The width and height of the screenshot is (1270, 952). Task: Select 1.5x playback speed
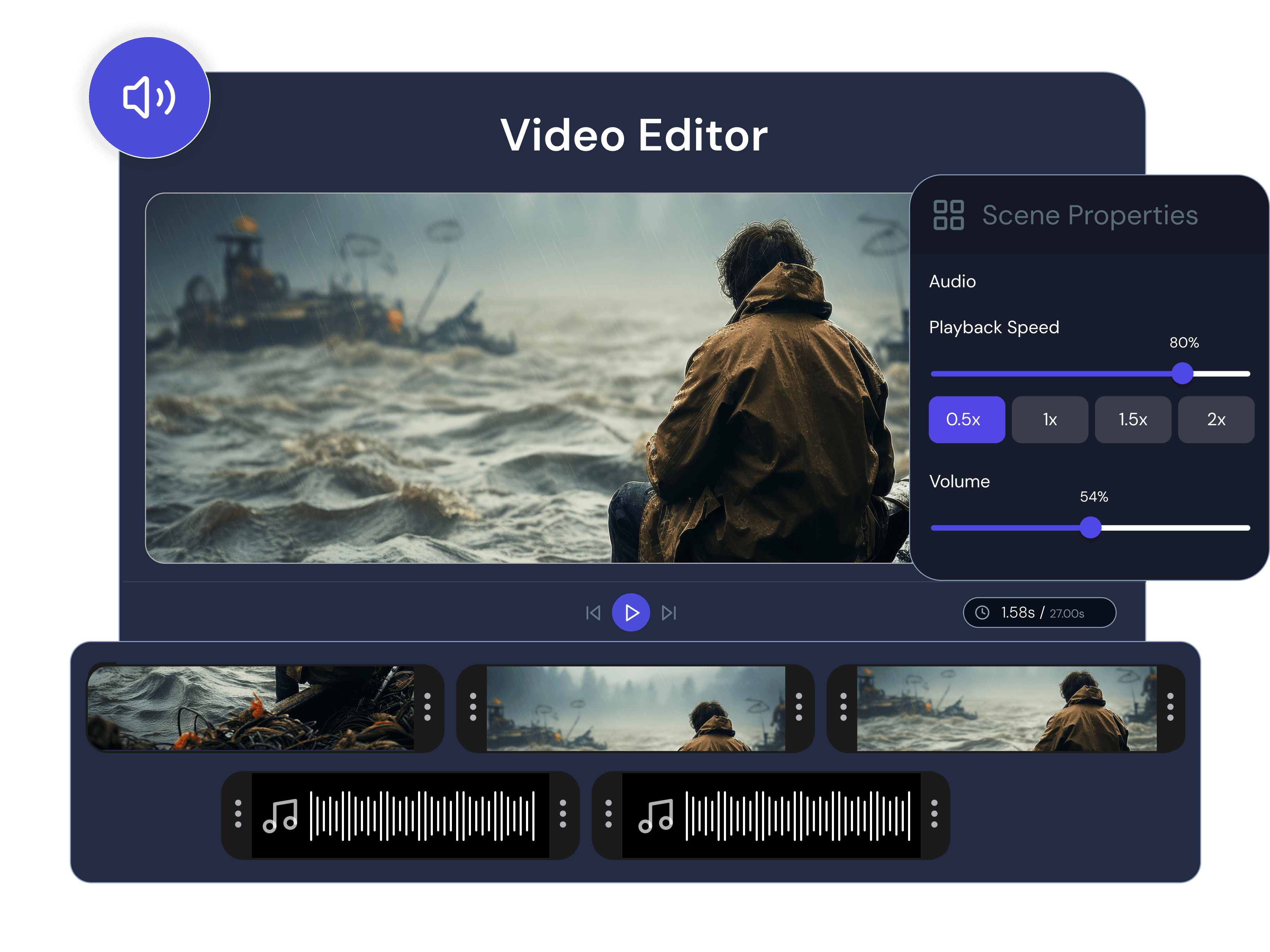point(1133,420)
